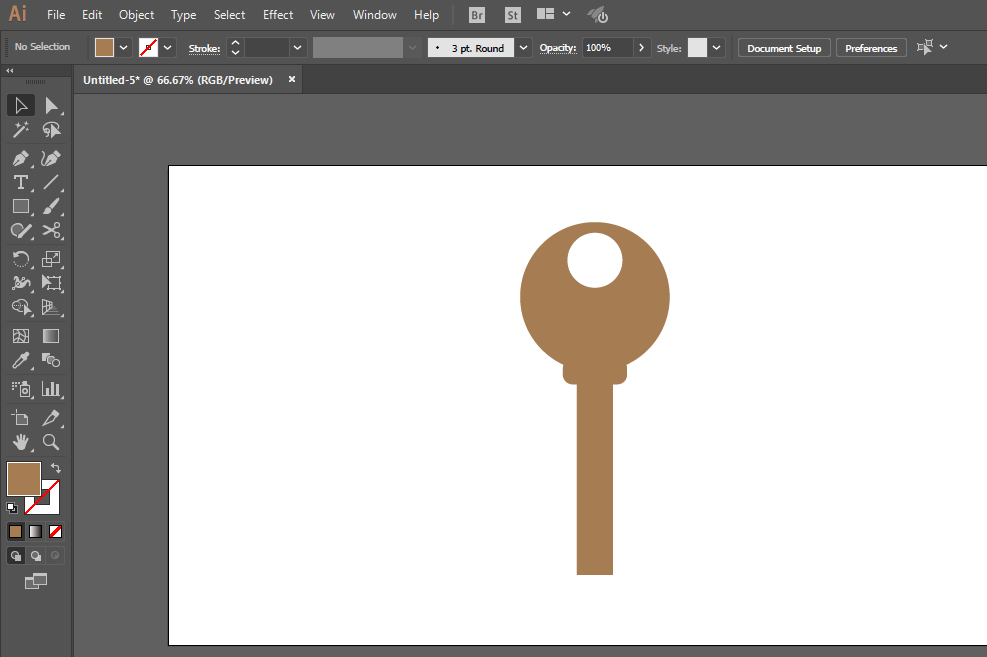
Task: Select the Magic Wand tool
Action: (20, 131)
